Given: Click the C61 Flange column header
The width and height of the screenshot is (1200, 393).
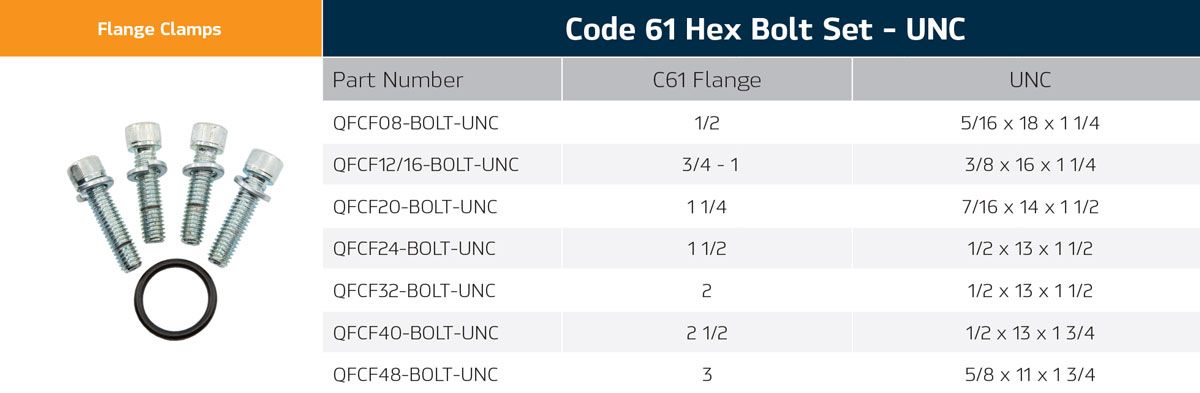Looking at the screenshot, I should pos(707,80).
